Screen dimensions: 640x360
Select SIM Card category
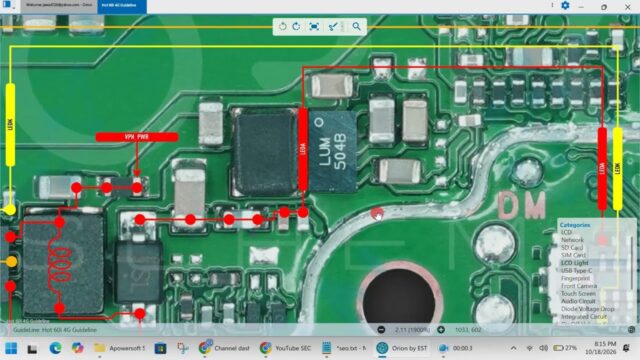pos(573,255)
